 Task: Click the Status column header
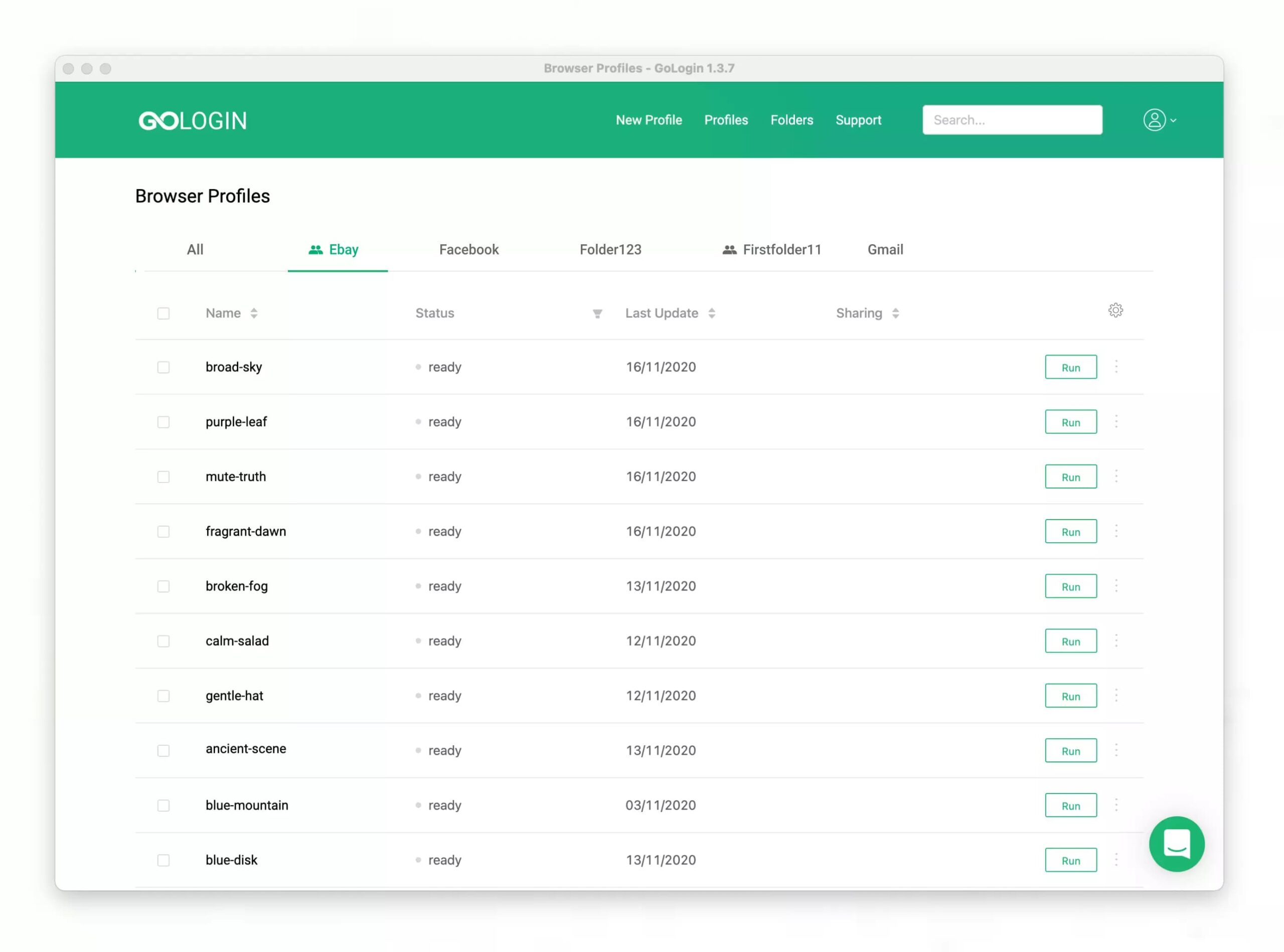[x=434, y=313]
